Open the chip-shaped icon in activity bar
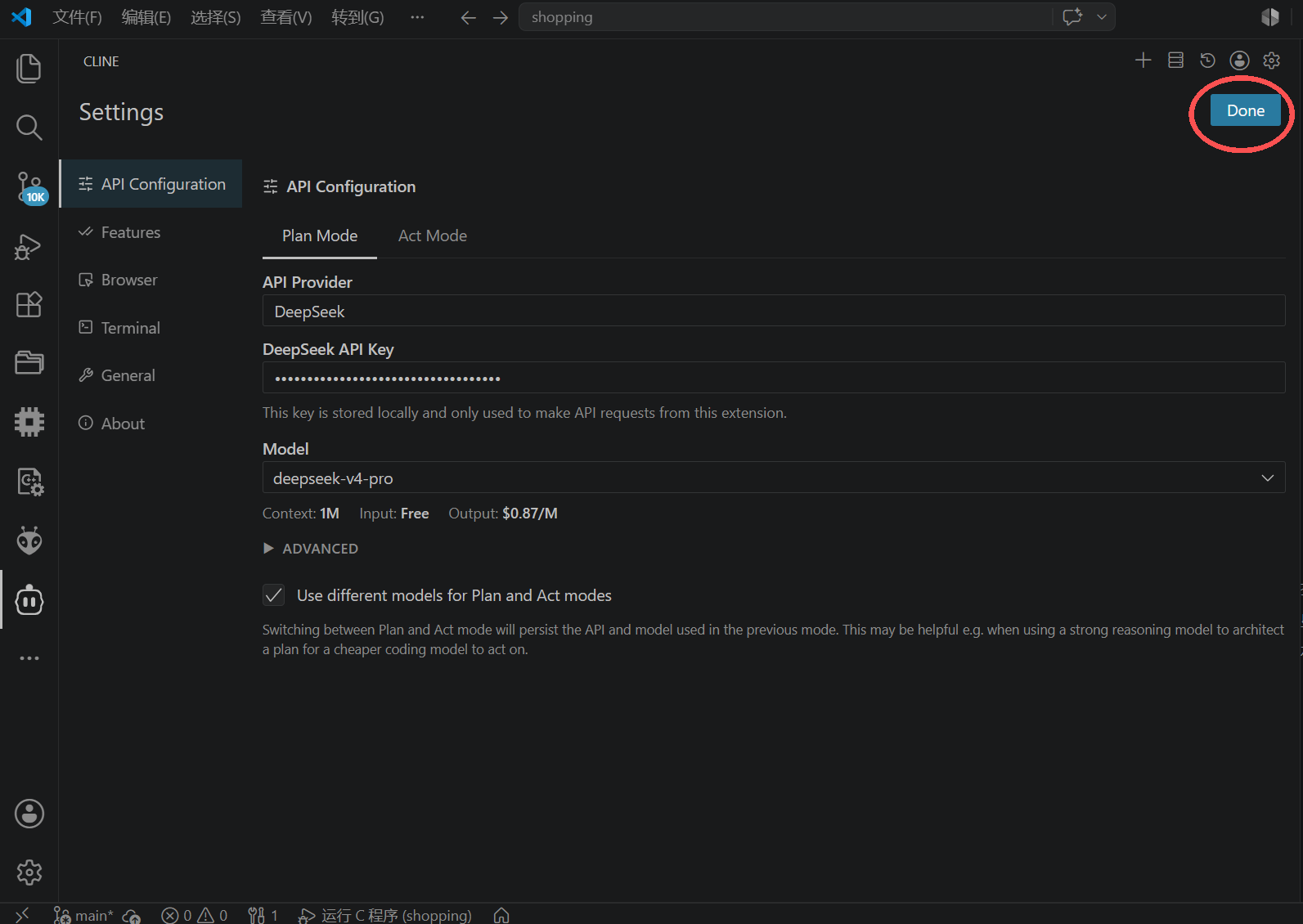The image size is (1303, 924). 29,422
